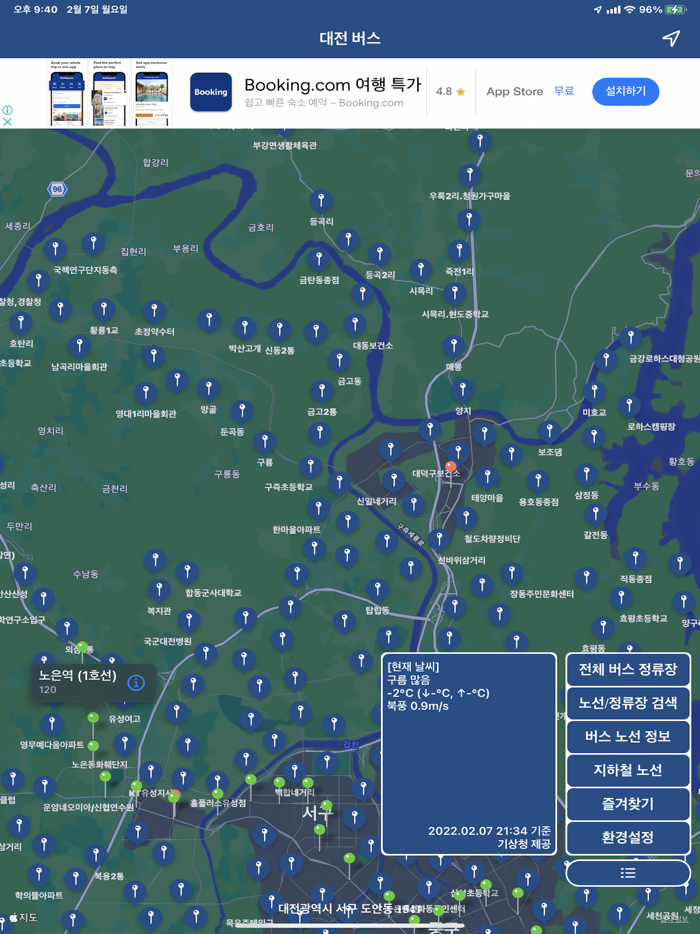The height and width of the screenshot is (934, 700).
Task: Select the bus stop pin for 신동2통
Action: [x=279, y=331]
